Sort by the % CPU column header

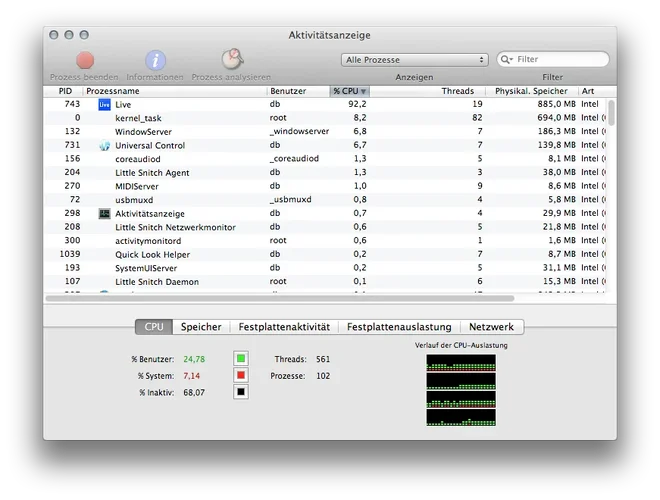pos(349,91)
